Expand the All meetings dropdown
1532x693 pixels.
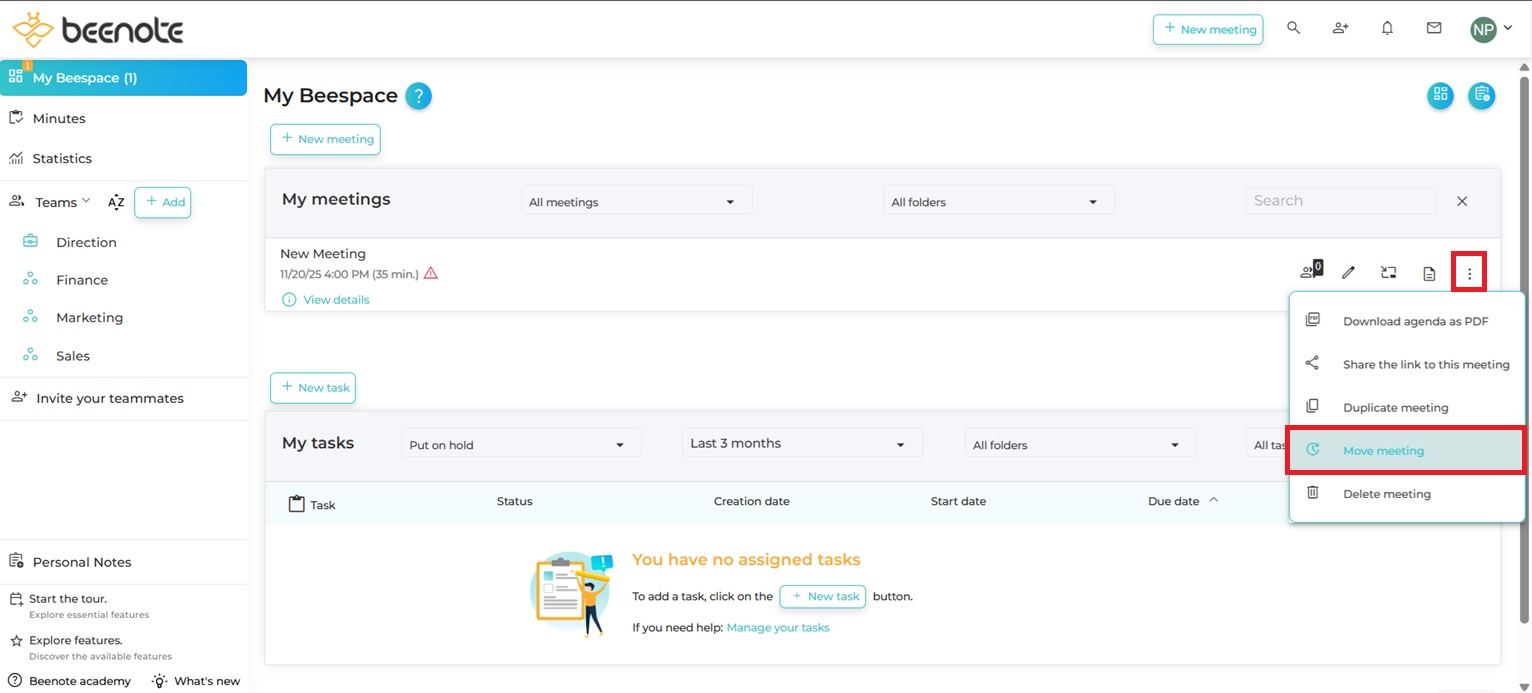point(636,202)
